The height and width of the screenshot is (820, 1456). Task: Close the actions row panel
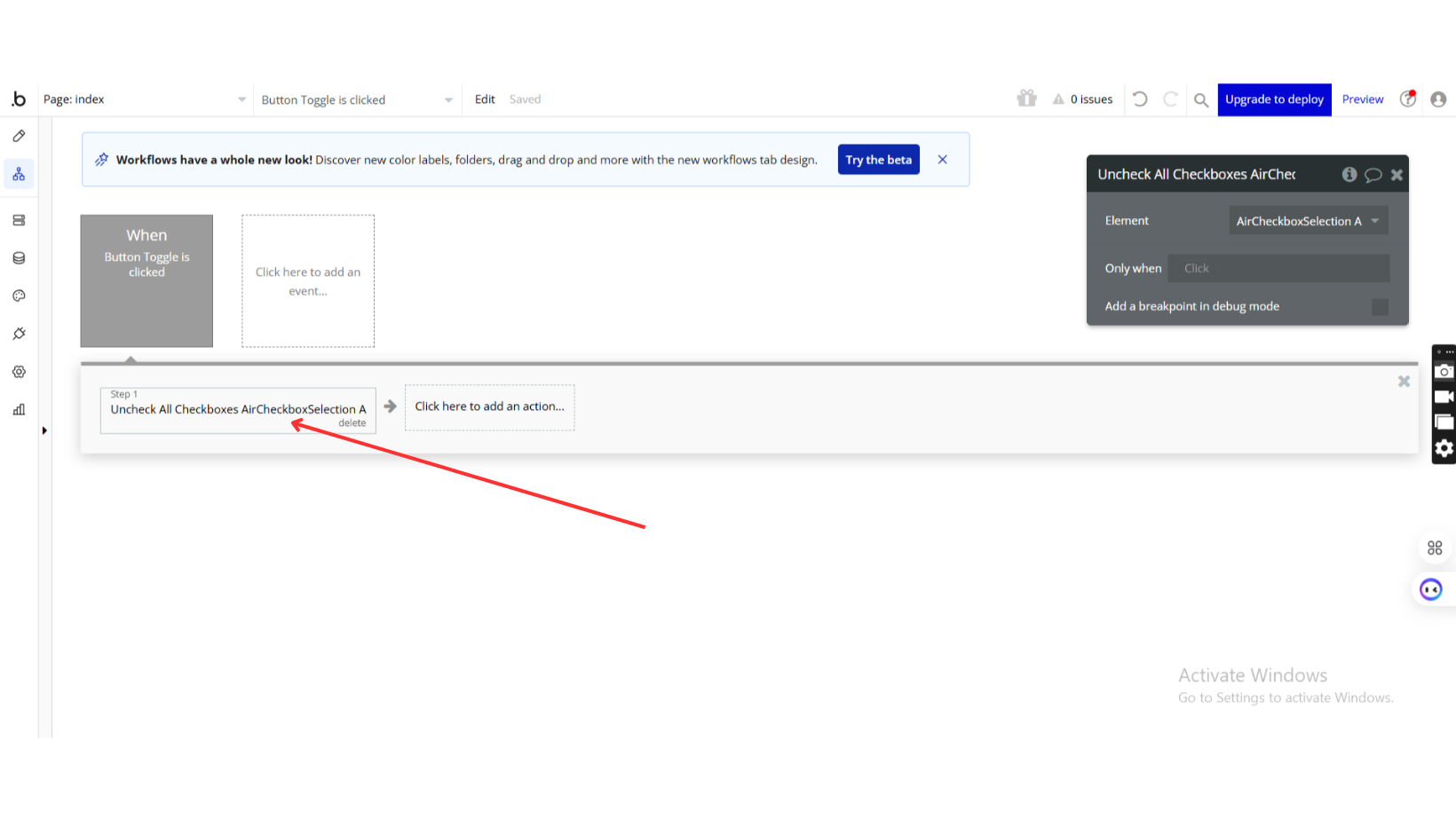(x=1404, y=381)
